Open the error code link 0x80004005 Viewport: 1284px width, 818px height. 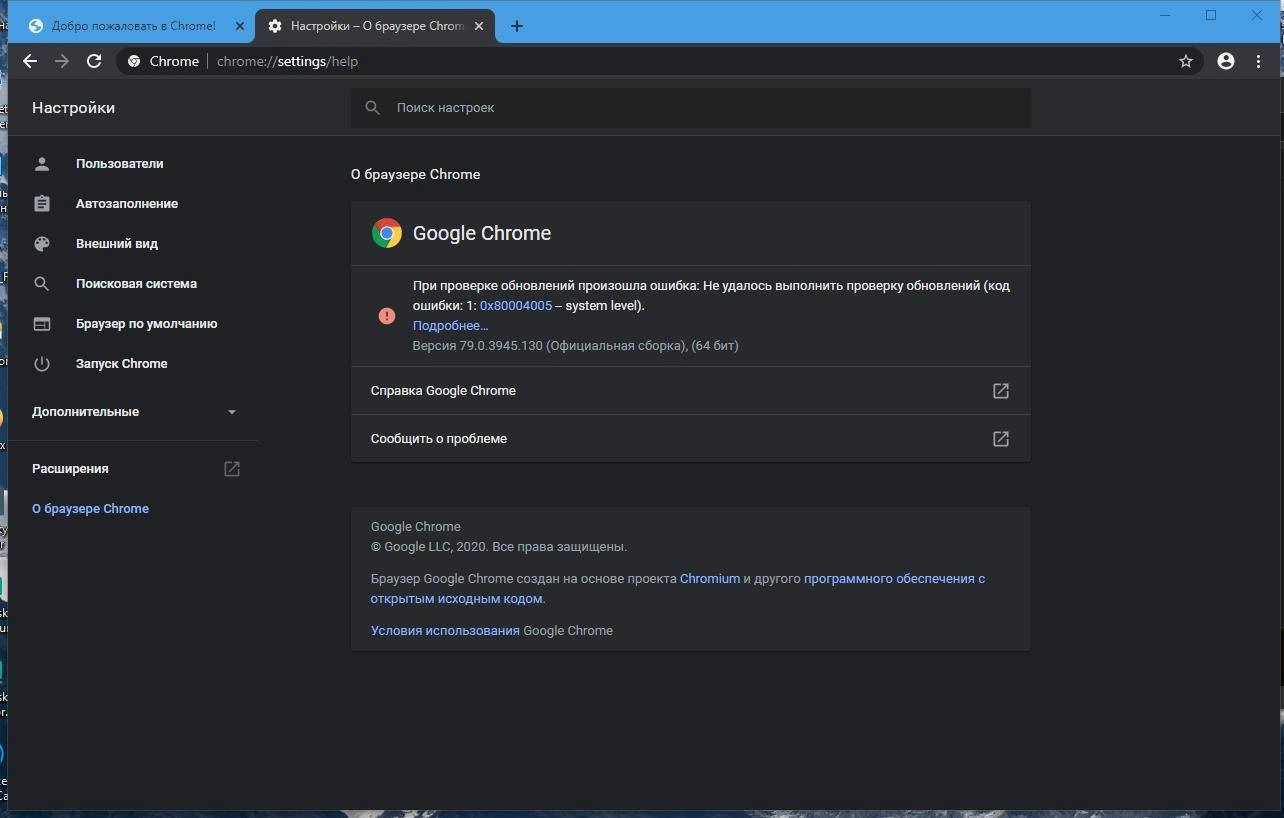coord(516,305)
